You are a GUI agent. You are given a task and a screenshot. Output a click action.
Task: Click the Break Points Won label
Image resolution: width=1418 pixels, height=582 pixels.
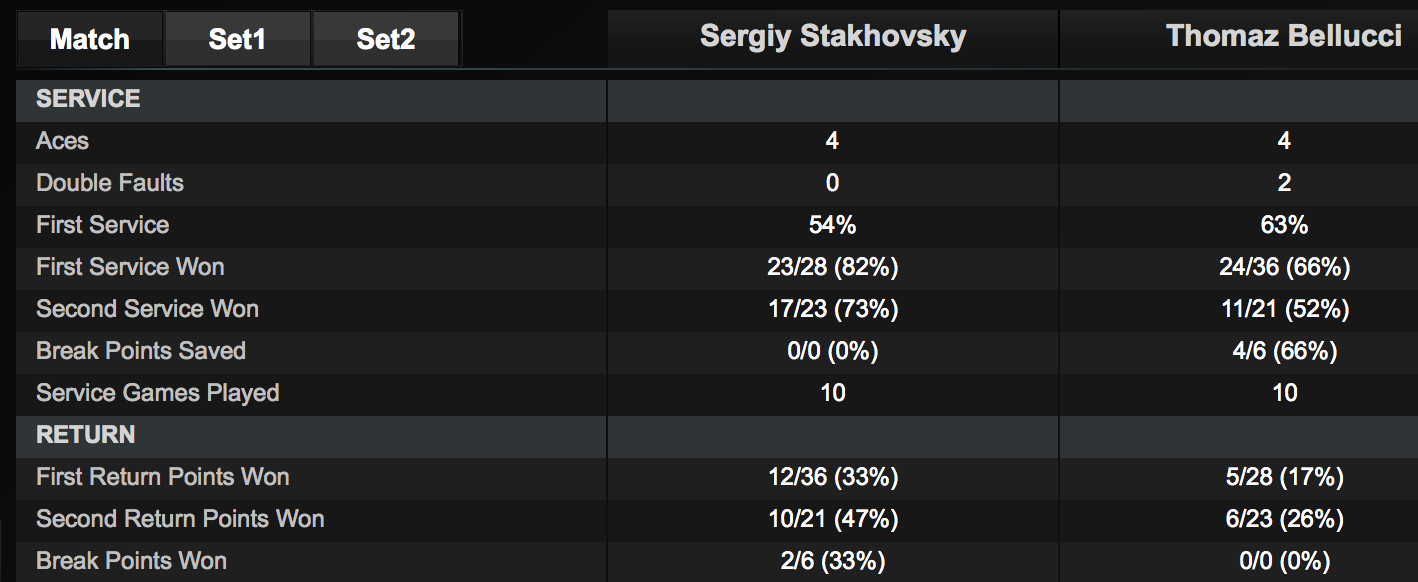click(131, 561)
